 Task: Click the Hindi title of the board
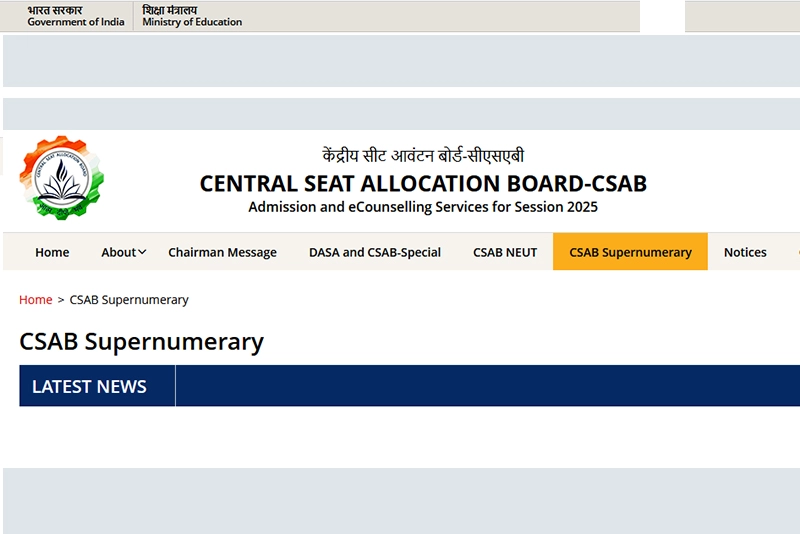423,156
